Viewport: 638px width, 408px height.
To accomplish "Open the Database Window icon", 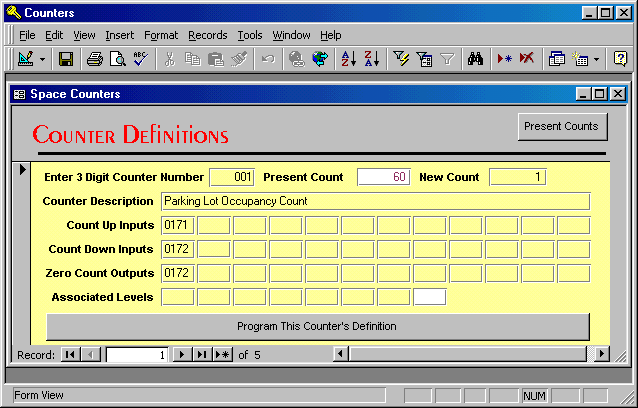I will (557, 59).
